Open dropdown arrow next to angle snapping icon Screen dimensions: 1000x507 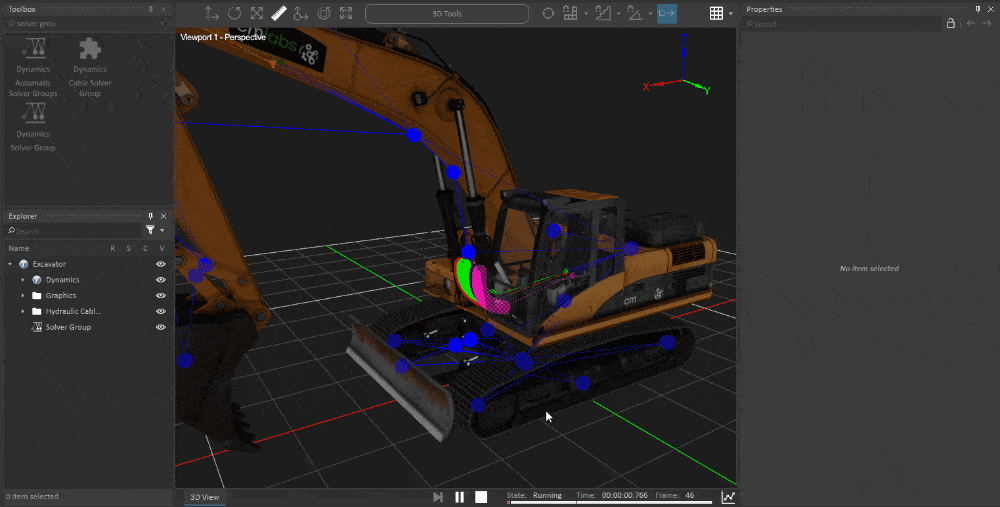(x=651, y=14)
